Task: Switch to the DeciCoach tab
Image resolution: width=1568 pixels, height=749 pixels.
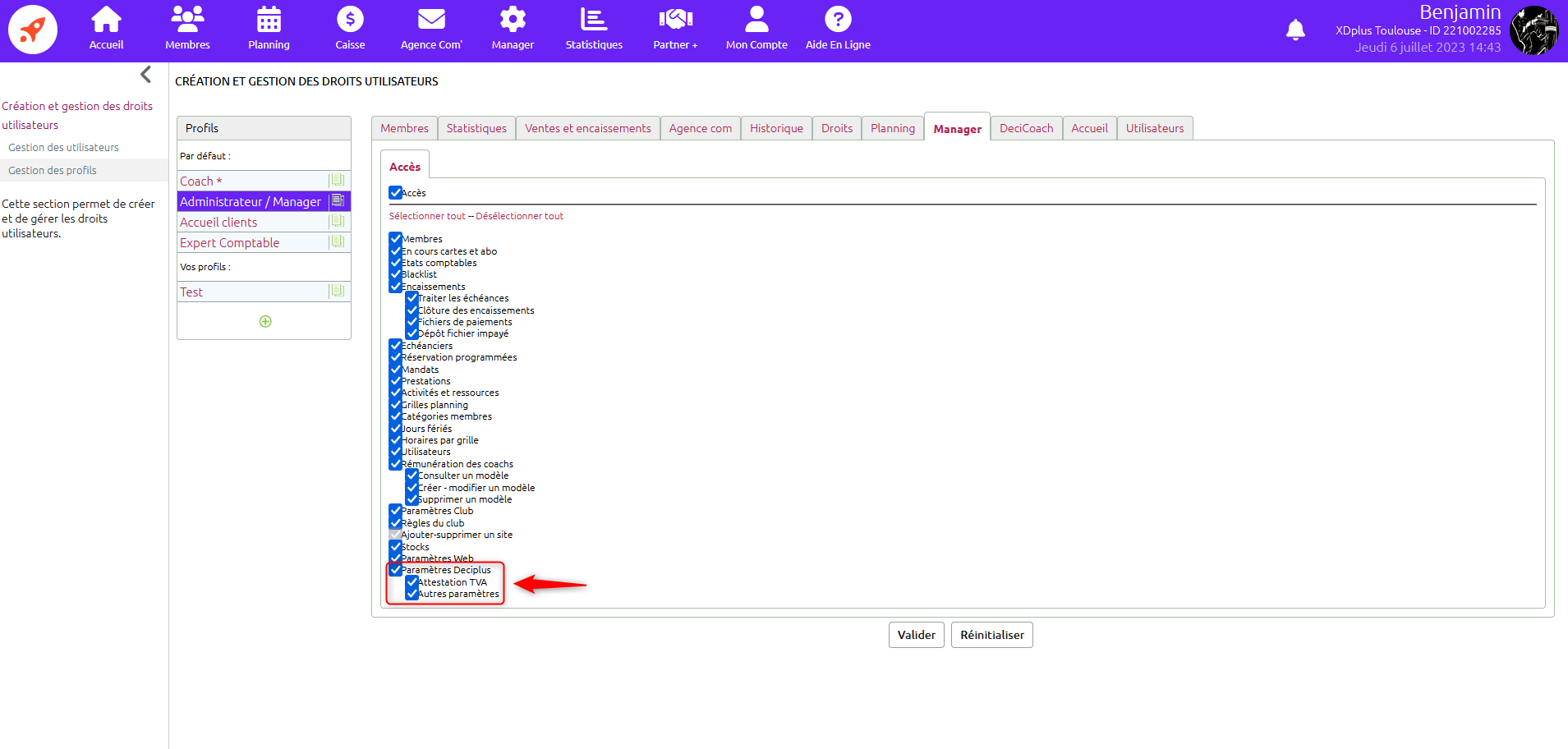Action: click(1026, 128)
